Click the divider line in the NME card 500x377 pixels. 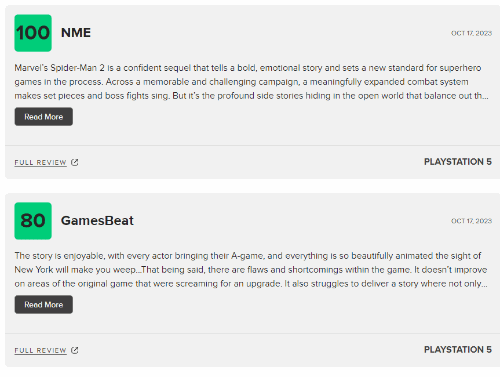[x=252, y=145]
